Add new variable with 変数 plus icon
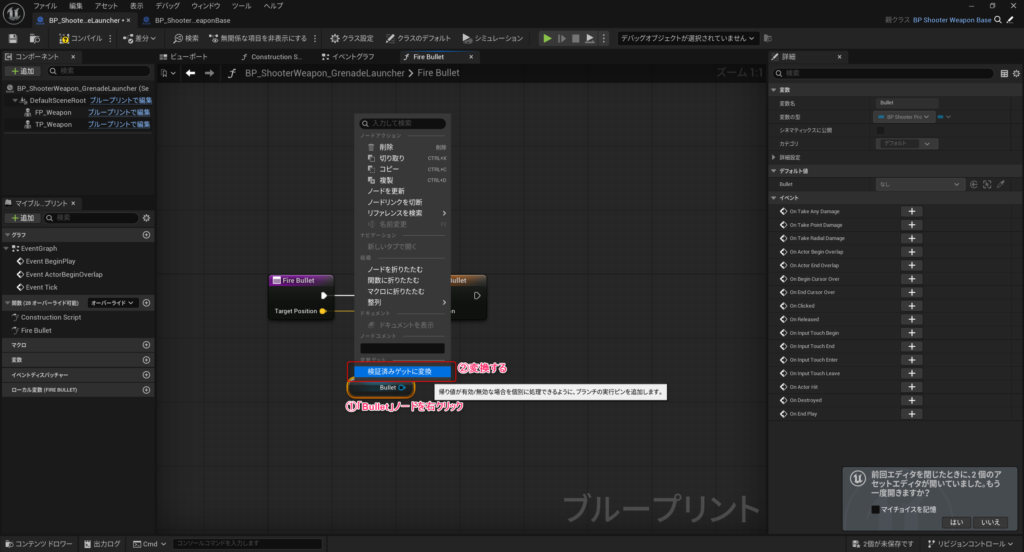This screenshot has height=552, width=1024. point(146,359)
